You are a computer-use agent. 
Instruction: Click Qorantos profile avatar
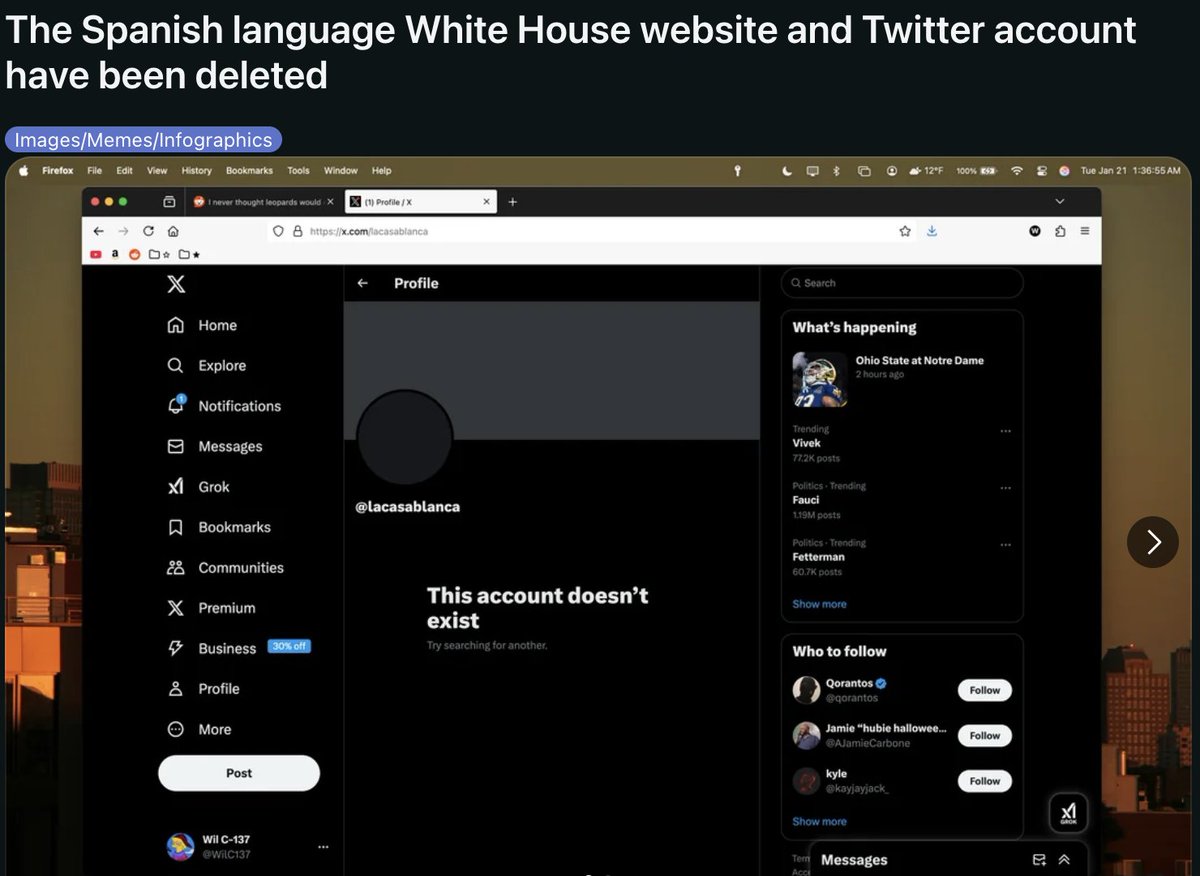pyautogui.click(x=806, y=690)
